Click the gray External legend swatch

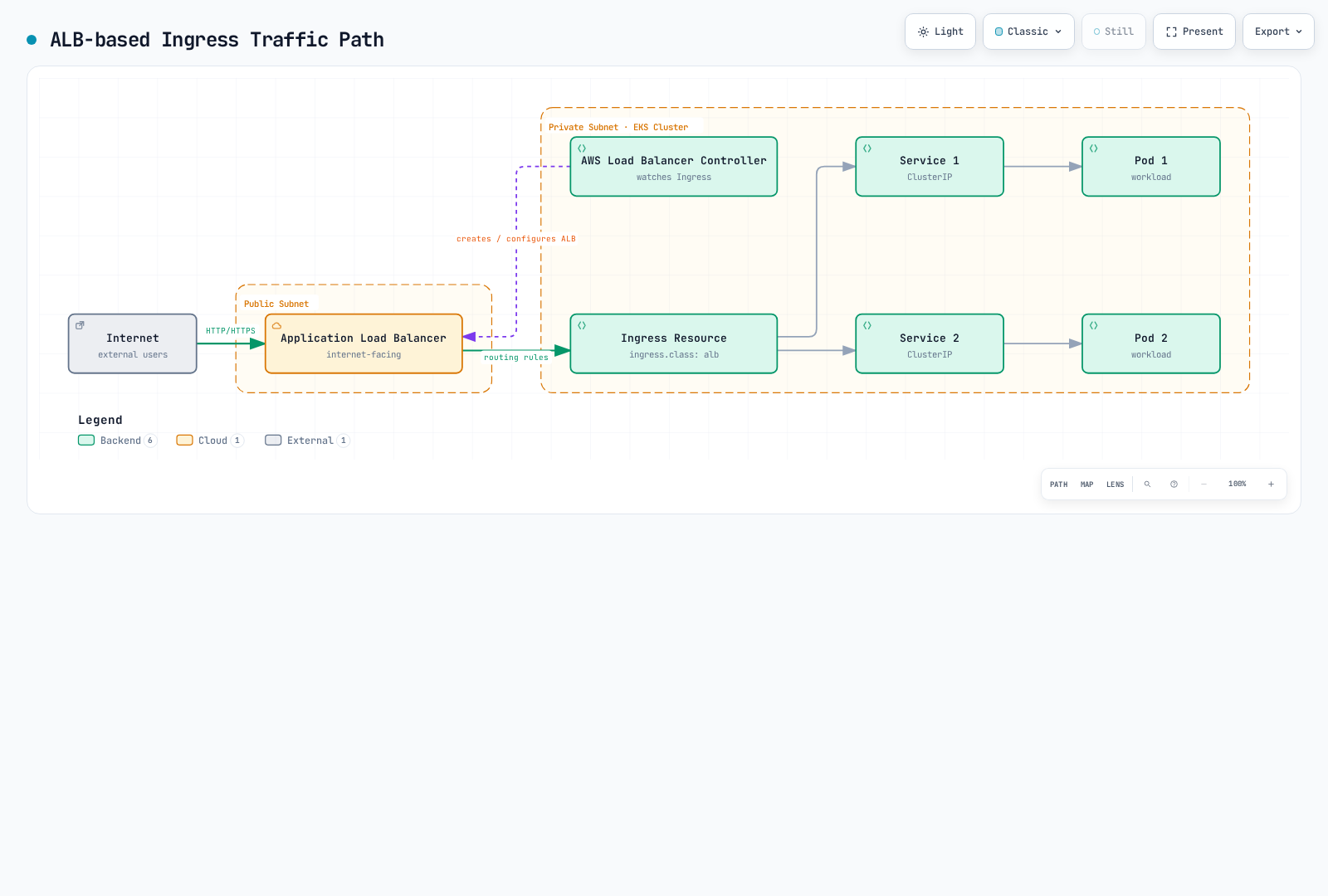point(273,441)
